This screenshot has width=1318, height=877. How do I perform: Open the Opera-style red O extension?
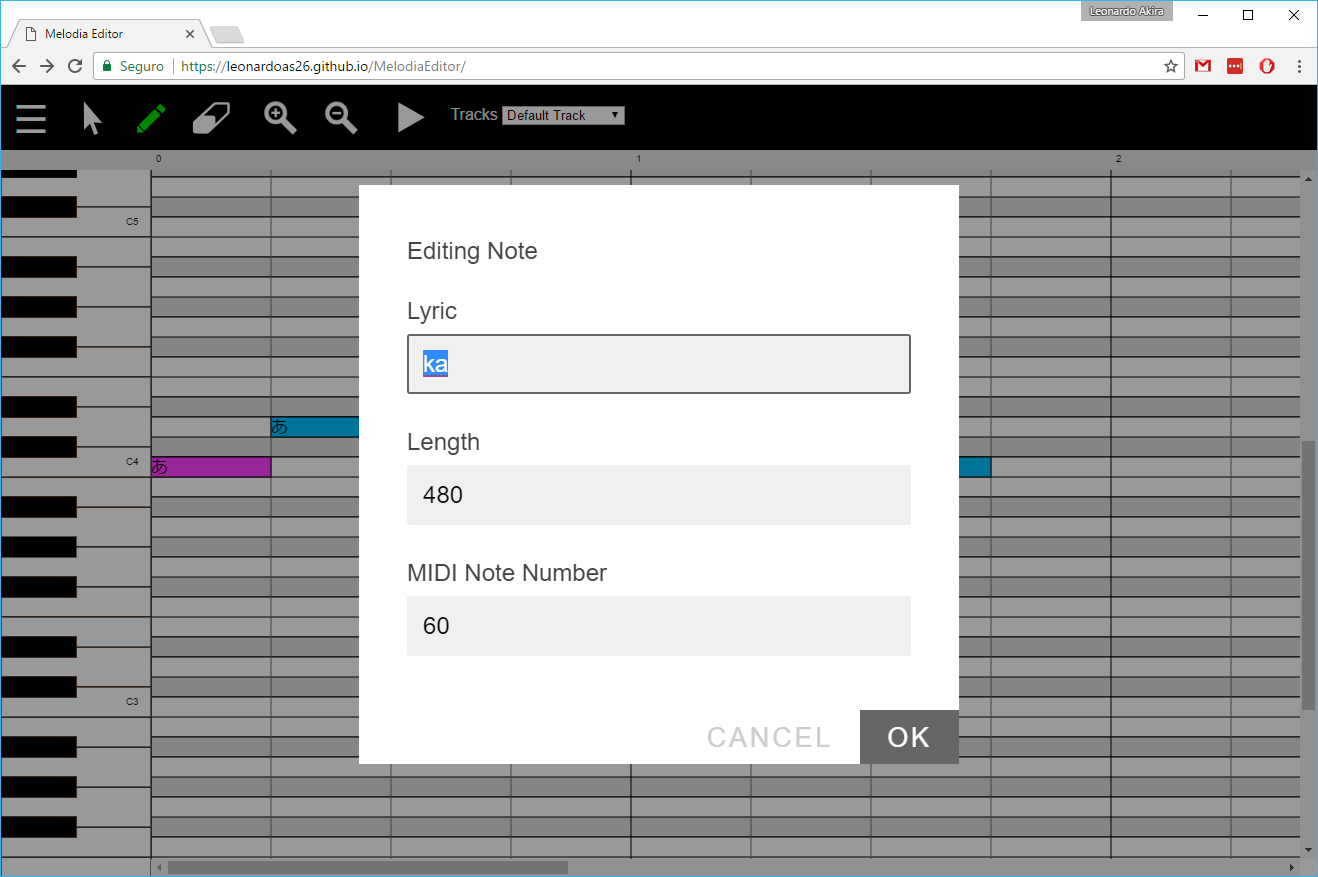[1267, 66]
